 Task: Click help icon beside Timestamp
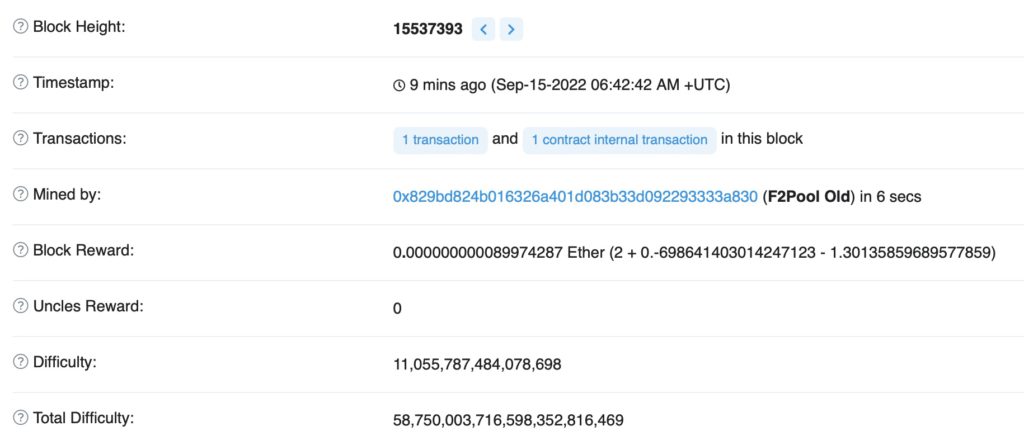[x=21, y=82]
